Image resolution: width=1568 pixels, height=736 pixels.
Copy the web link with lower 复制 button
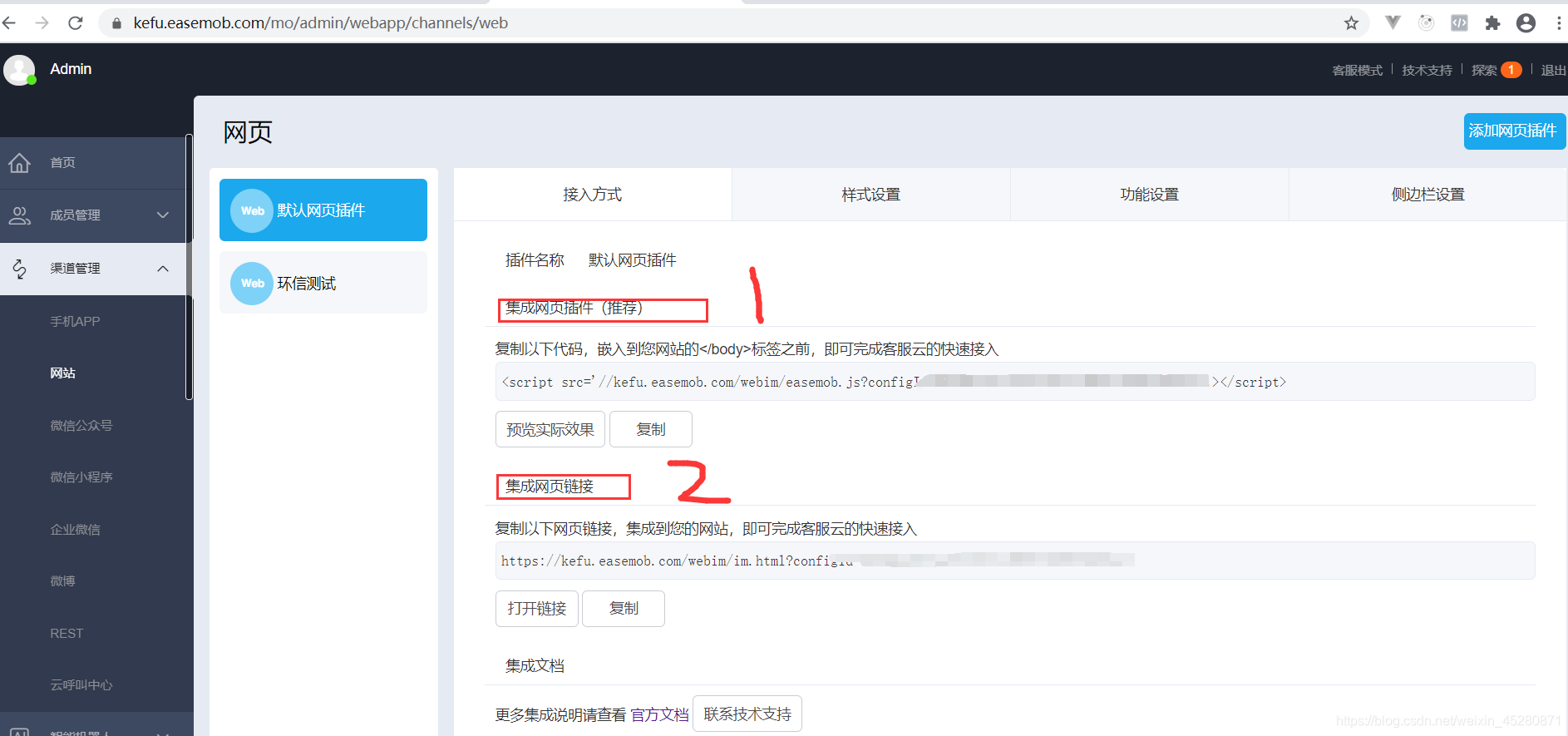(624, 609)
